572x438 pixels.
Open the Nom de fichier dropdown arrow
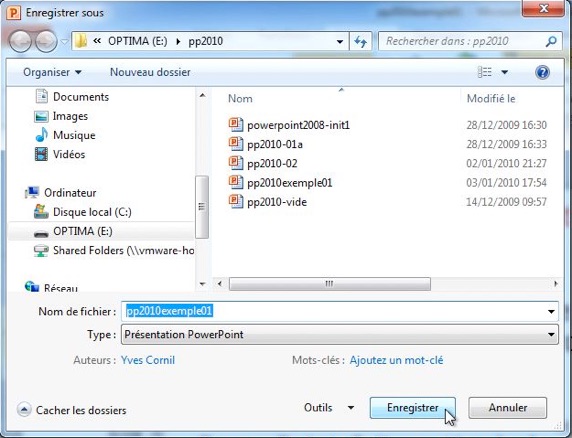pyautogui.click(x=551, y=311)
